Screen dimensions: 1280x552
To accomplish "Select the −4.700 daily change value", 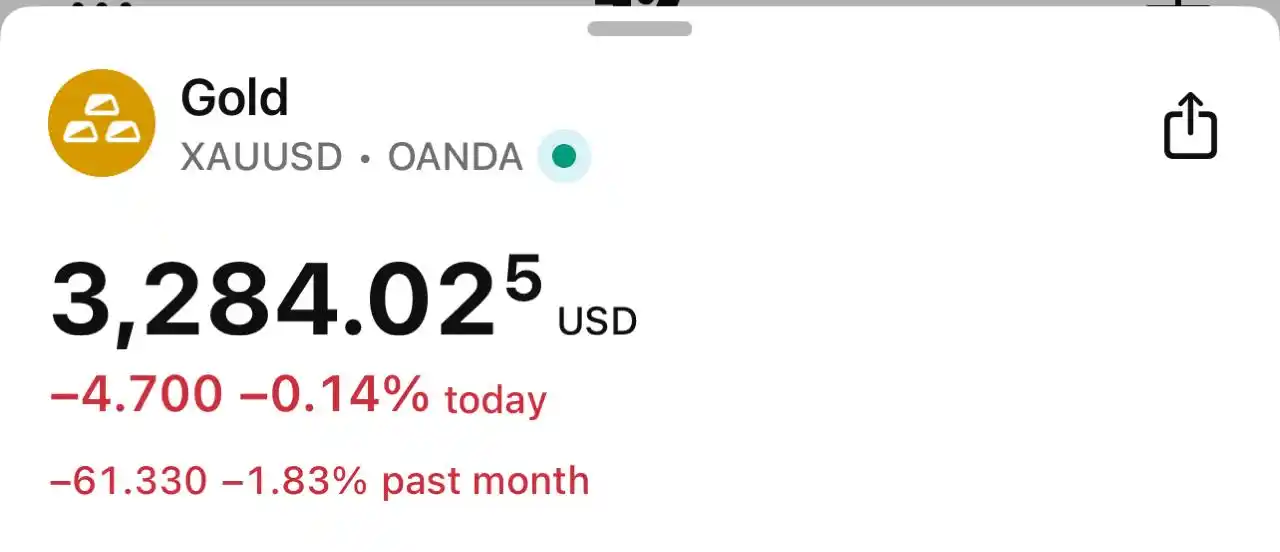I will [136, 394].
